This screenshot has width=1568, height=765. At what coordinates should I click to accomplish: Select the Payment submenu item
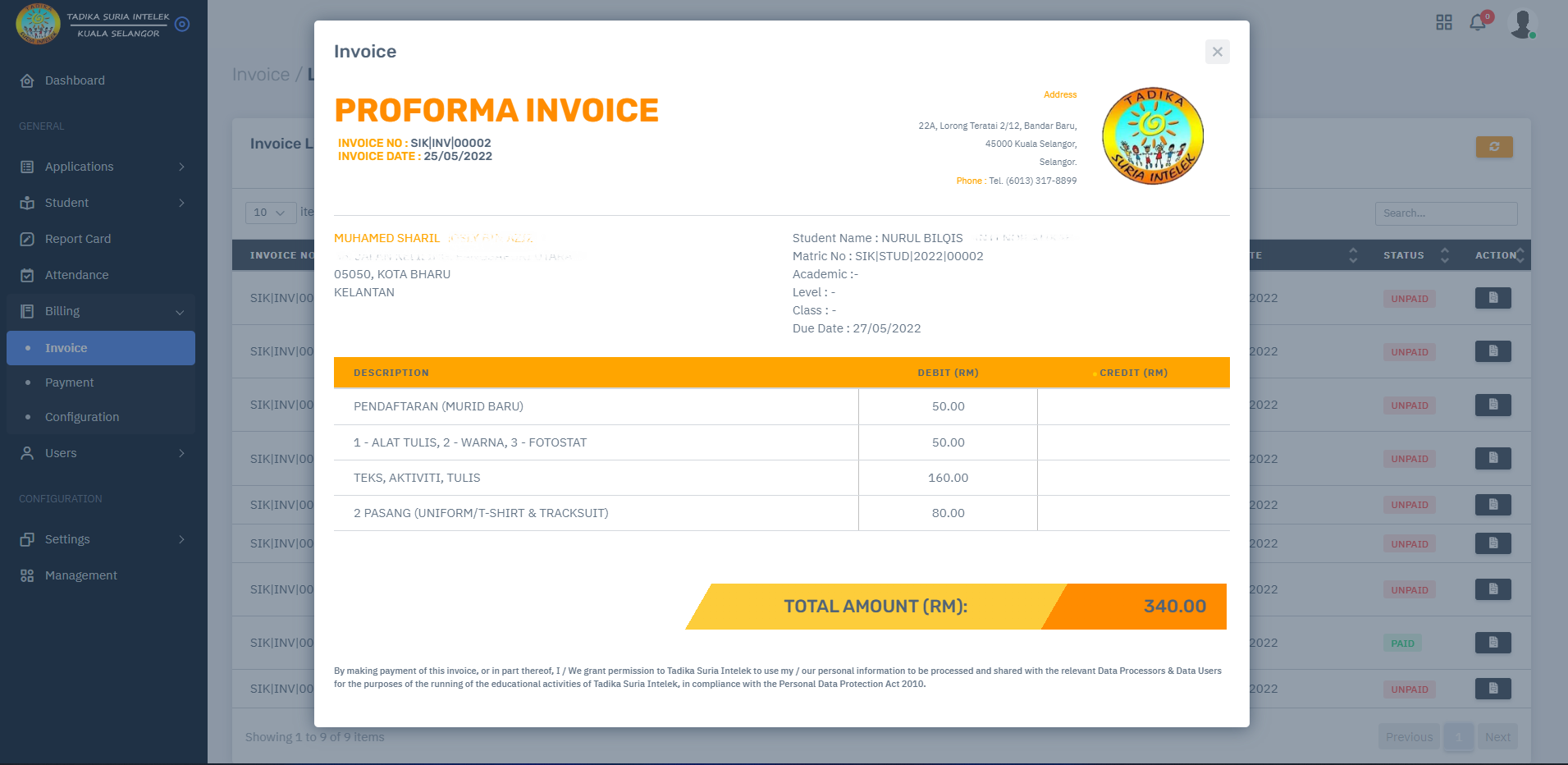click(x=69, y=382)
